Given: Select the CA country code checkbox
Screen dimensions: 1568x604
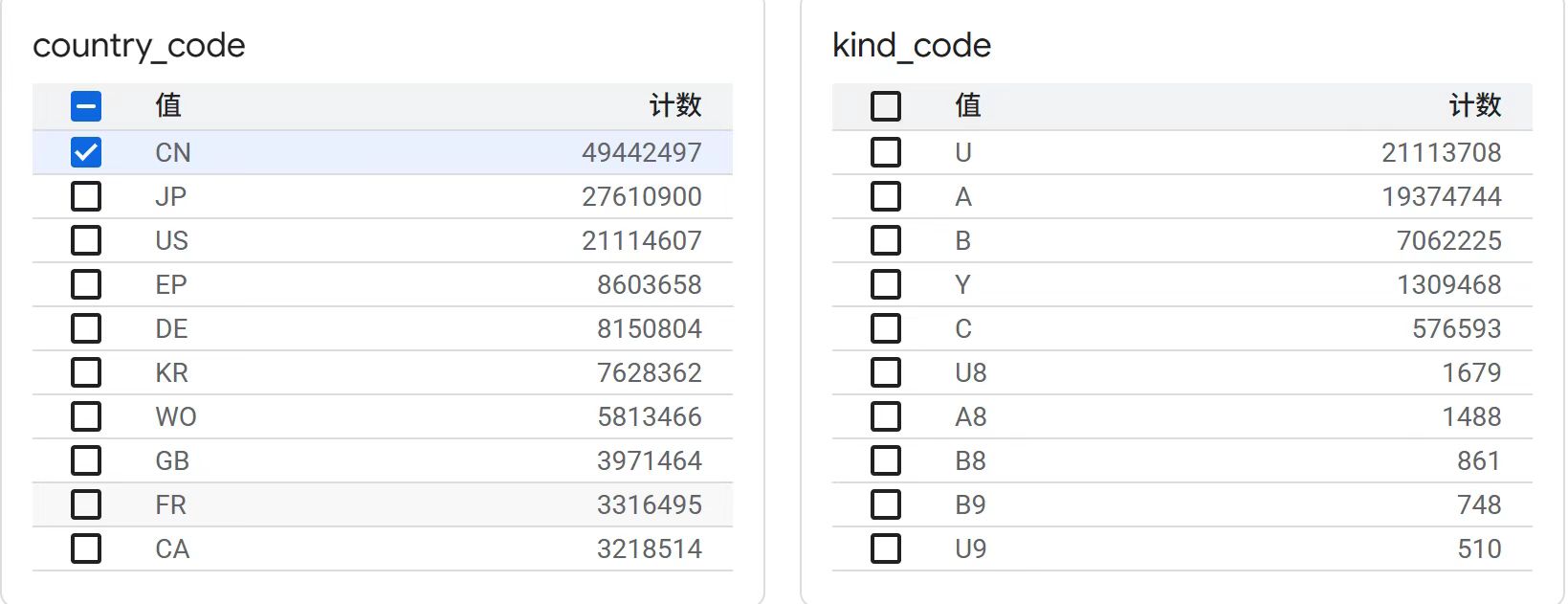Looking at the screenshot, I should 86,548.
